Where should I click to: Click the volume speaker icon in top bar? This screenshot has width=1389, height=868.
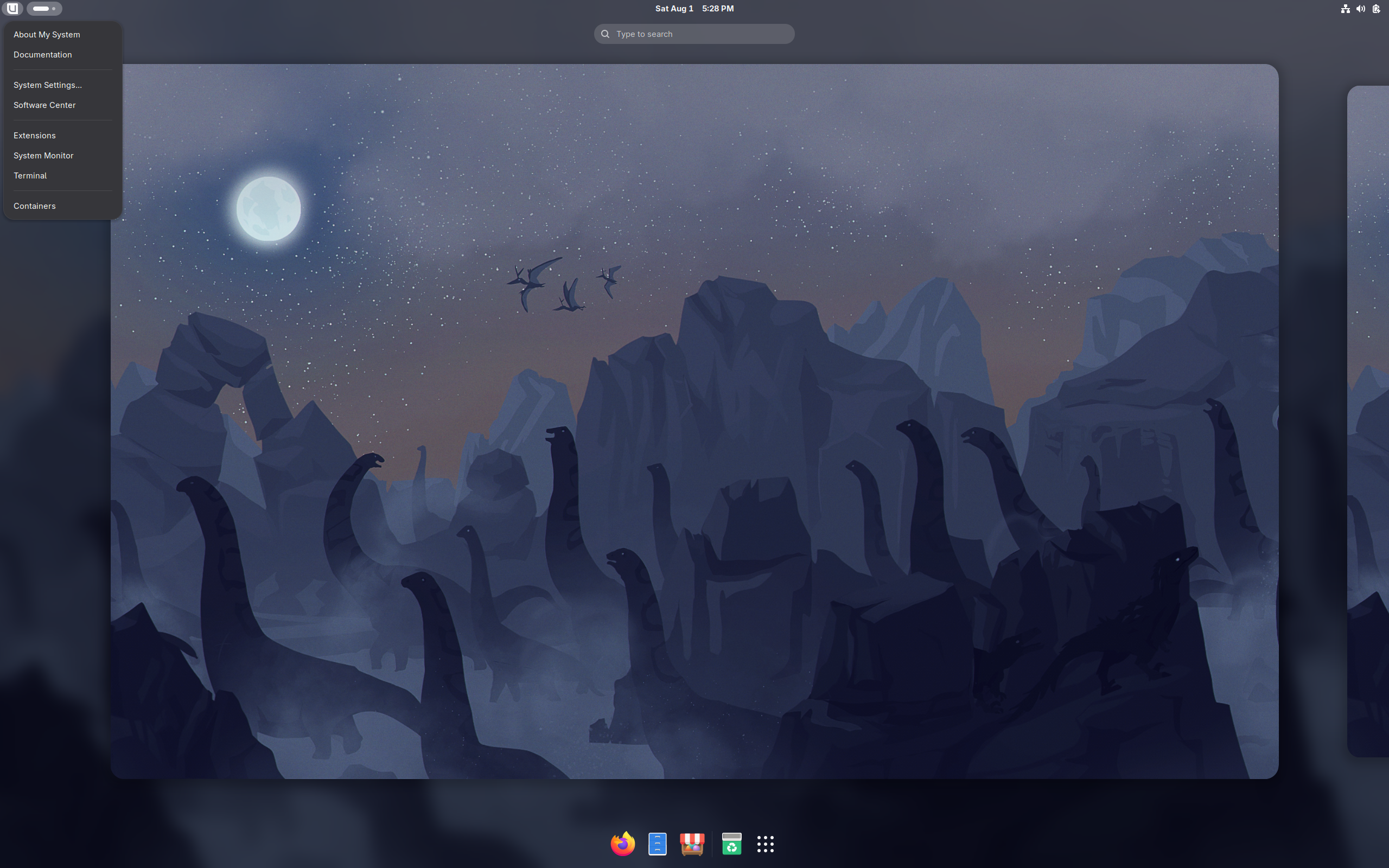pyautogui.click(x=1360, y=9)
